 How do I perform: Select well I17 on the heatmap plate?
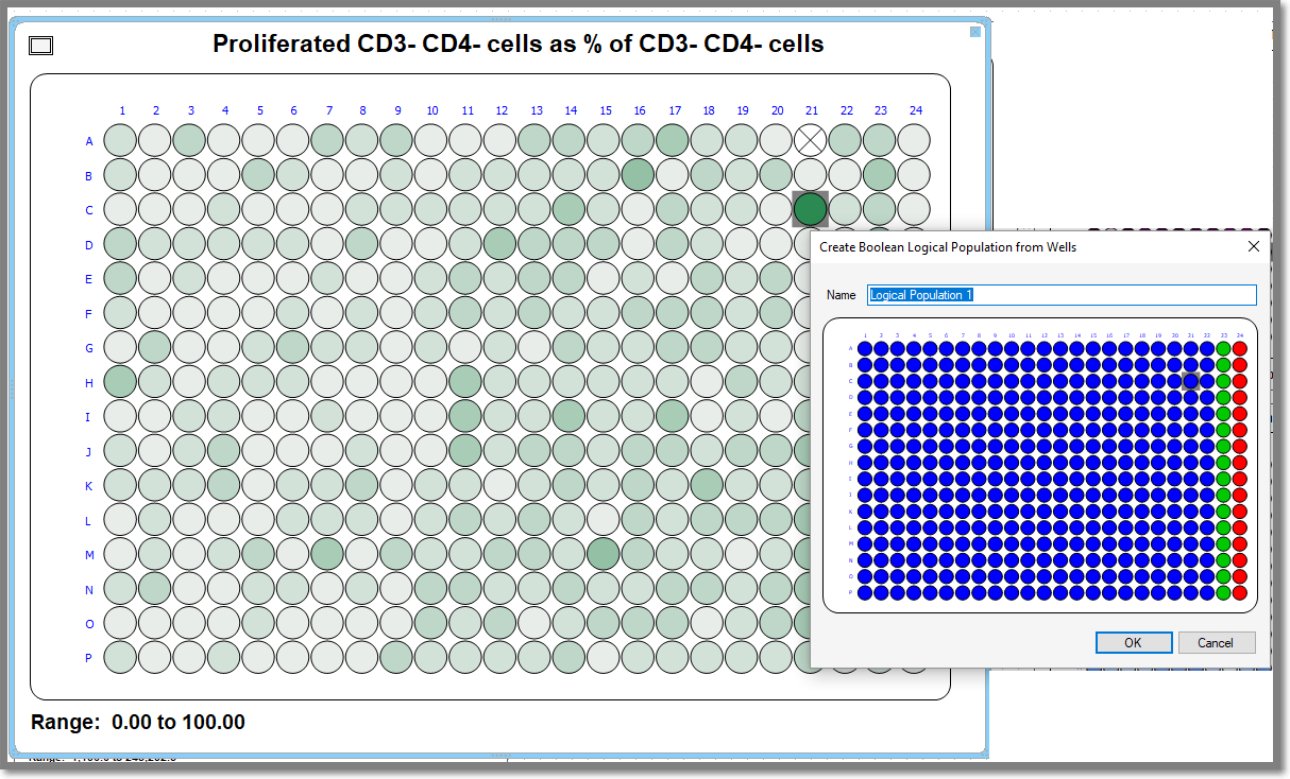(672, 417)
